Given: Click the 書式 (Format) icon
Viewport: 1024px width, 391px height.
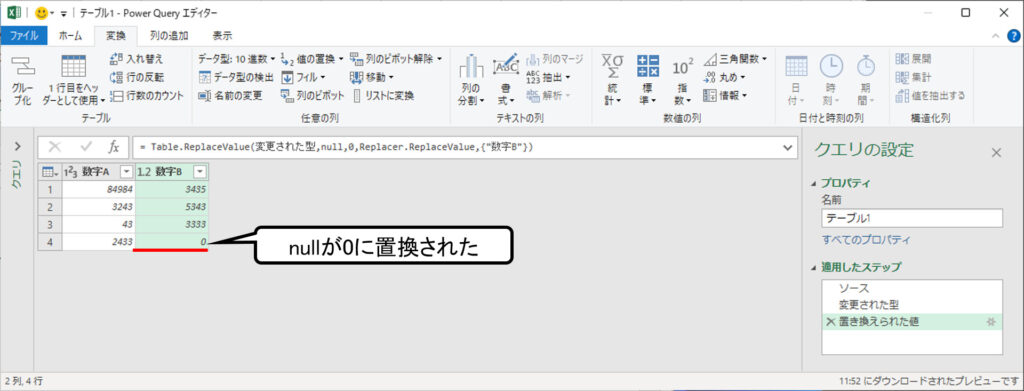Looking at the screenshot, I should pyautogui.click(x=505, y=65).
